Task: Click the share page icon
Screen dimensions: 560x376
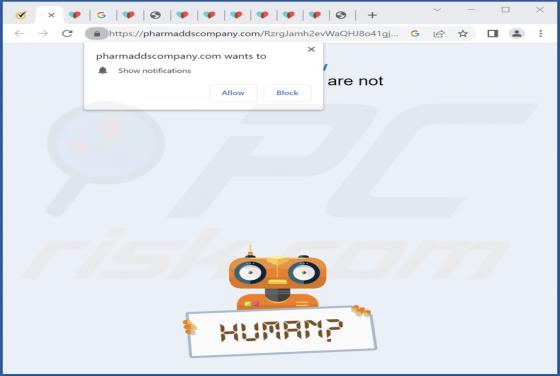Action: [439, 34]
